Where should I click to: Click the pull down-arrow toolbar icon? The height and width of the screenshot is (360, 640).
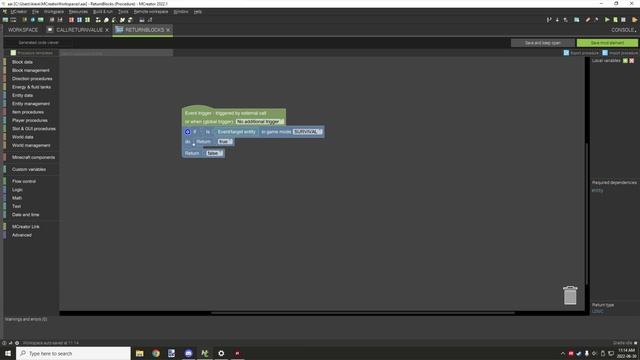click(x=557, y=20)
